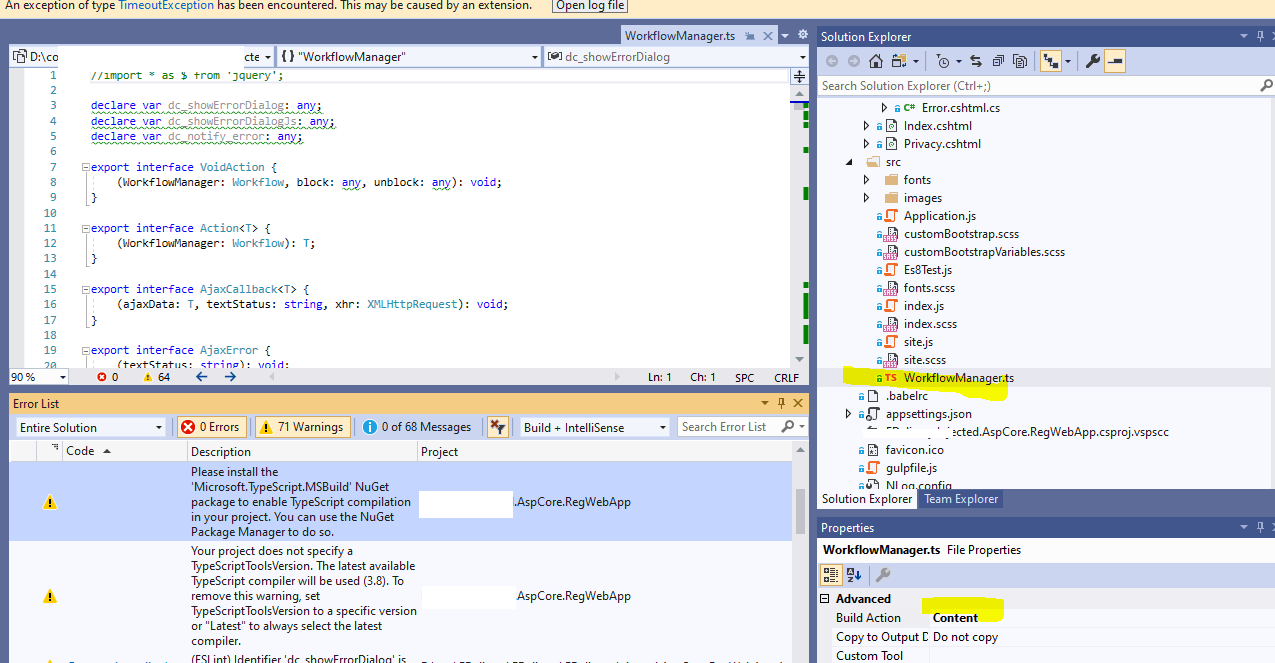
Task: Toggle the 71 Warnings filter
Action: (x=302, y=426)
